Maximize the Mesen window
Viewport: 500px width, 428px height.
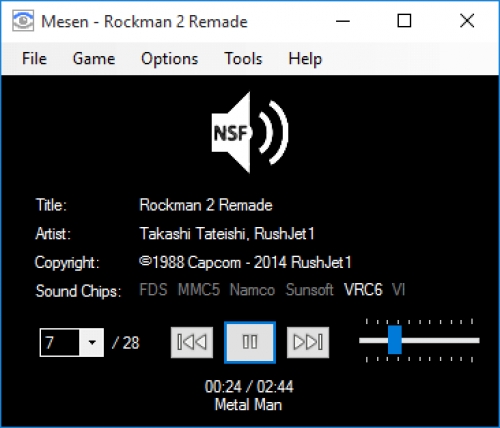coord(404,21)
